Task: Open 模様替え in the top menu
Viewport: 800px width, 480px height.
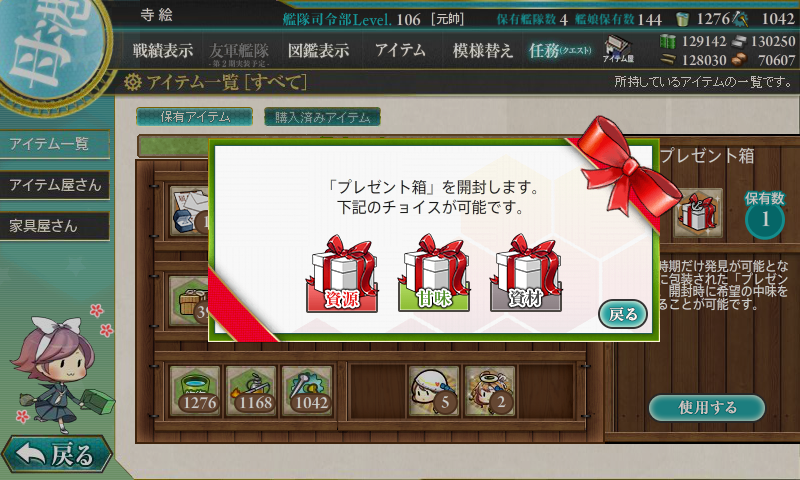Action: pyautogui.click(x=483, y=50)
